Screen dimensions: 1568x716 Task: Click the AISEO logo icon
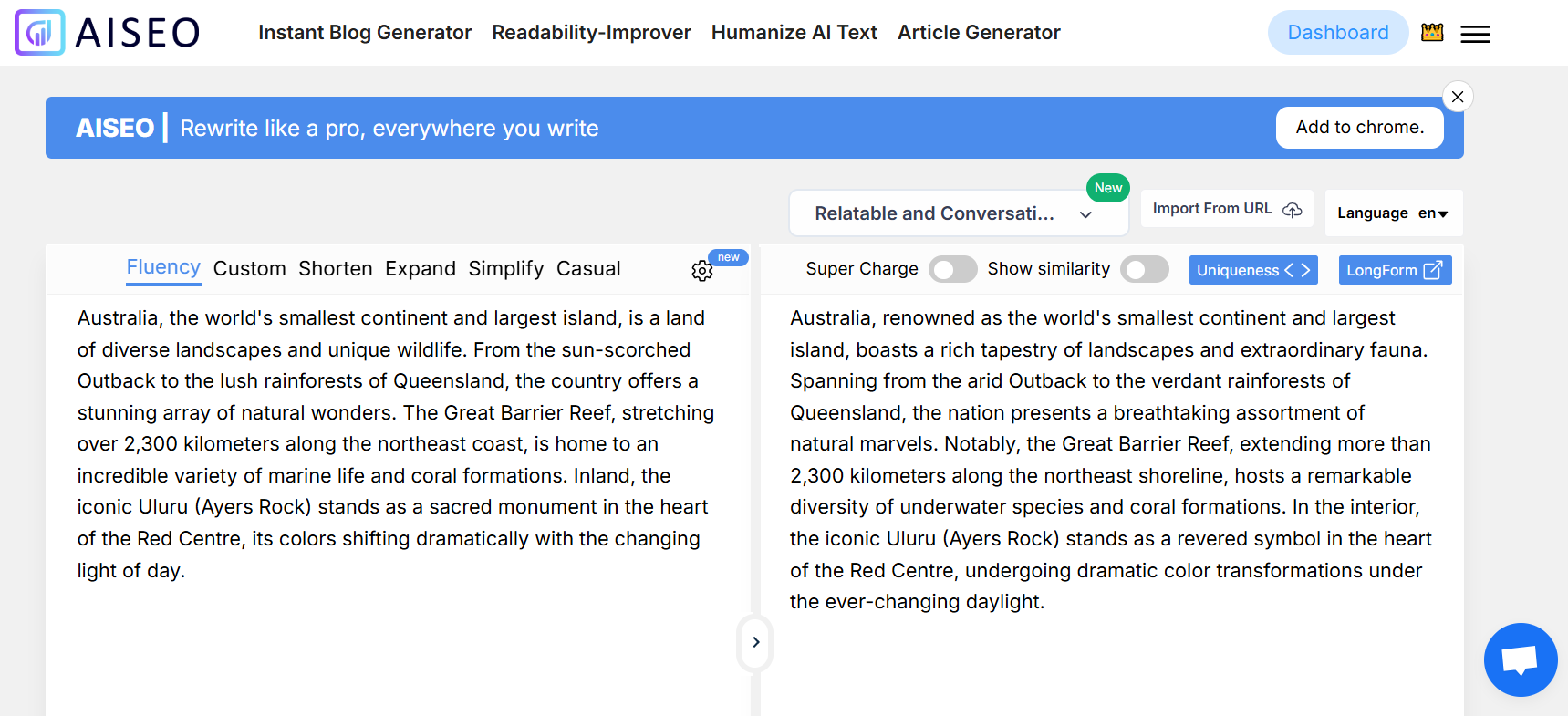point(40,33)
